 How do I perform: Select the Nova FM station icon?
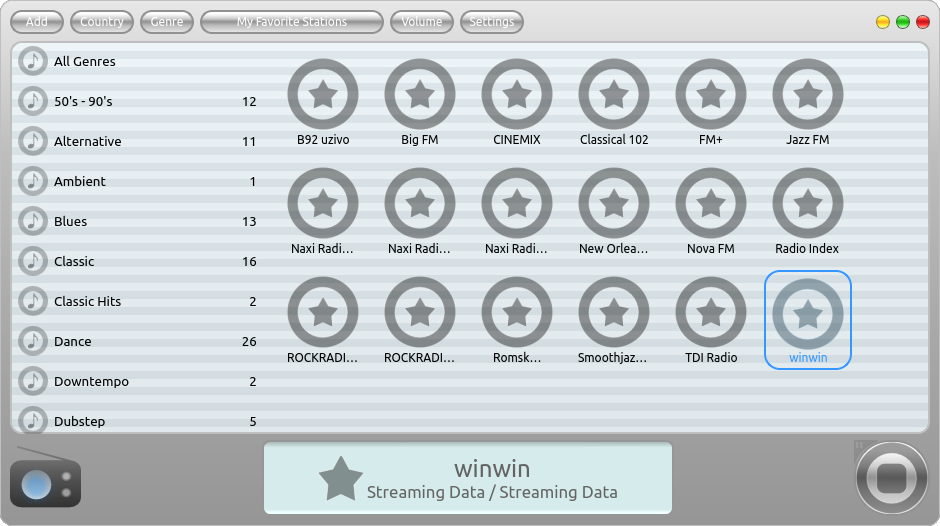coord(711,203)
